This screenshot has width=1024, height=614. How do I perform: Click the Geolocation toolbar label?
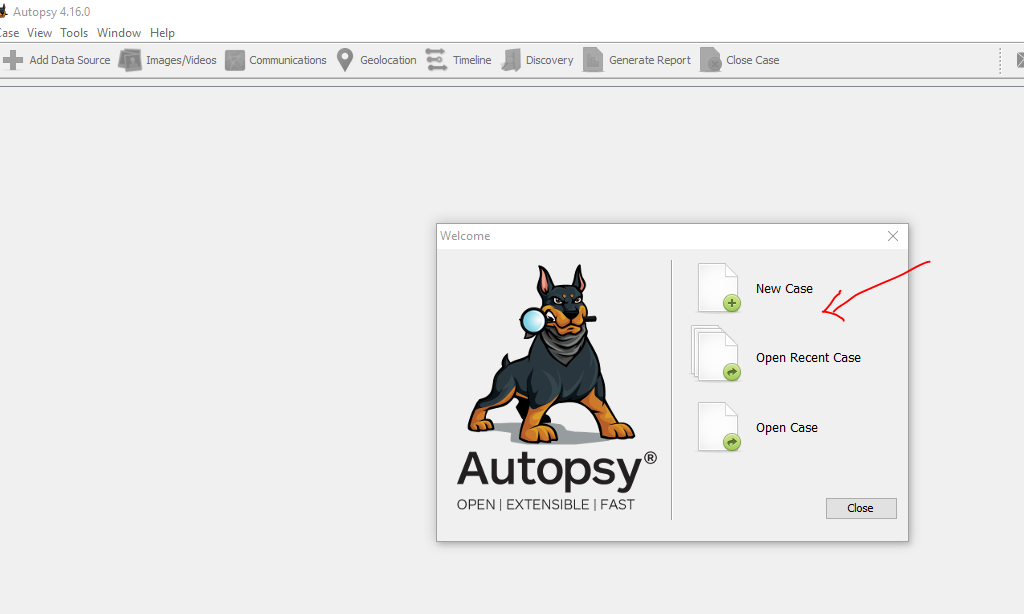coord(388,60)
